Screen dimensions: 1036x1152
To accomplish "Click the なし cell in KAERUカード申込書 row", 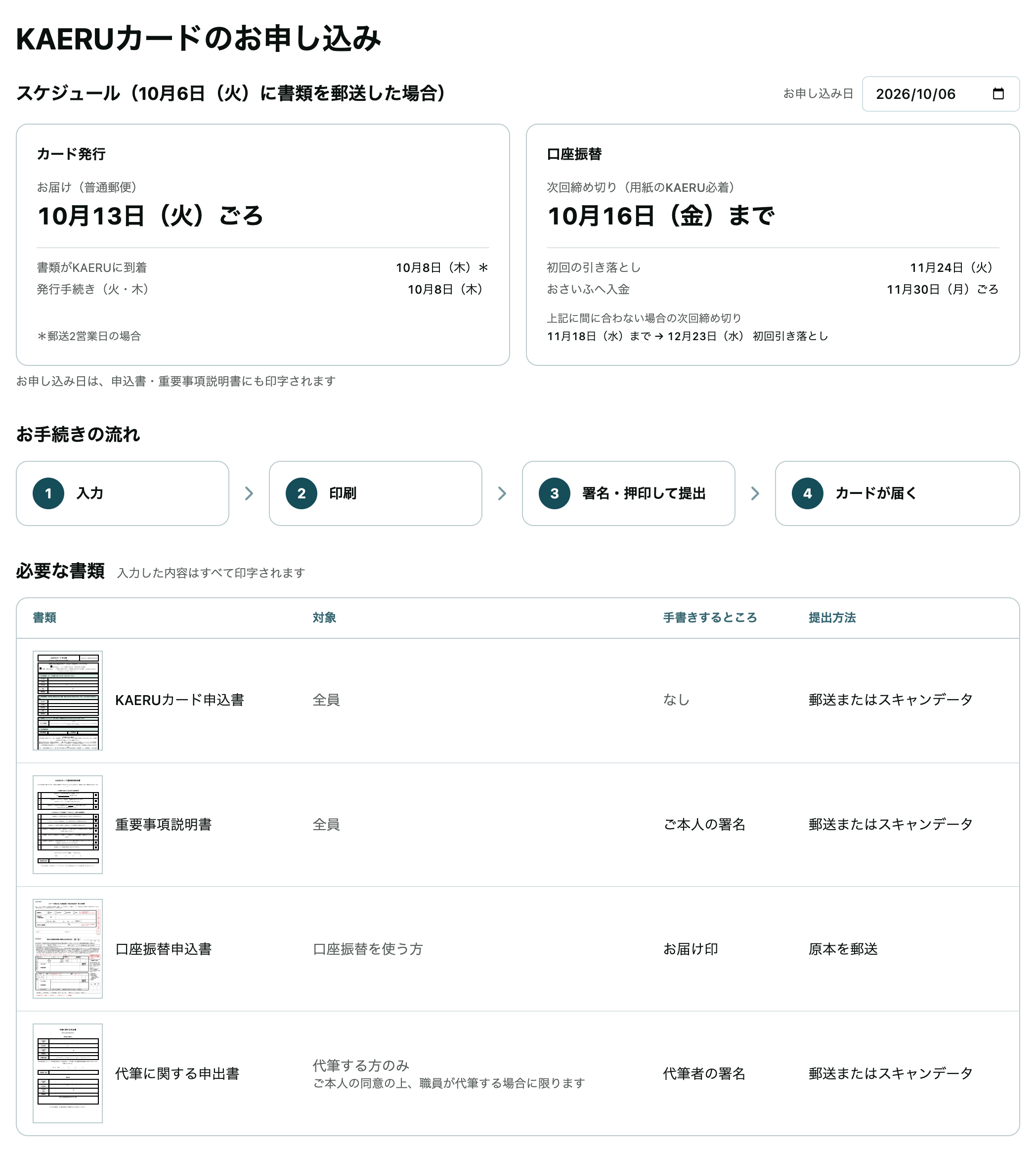I will tap(676, 700).
